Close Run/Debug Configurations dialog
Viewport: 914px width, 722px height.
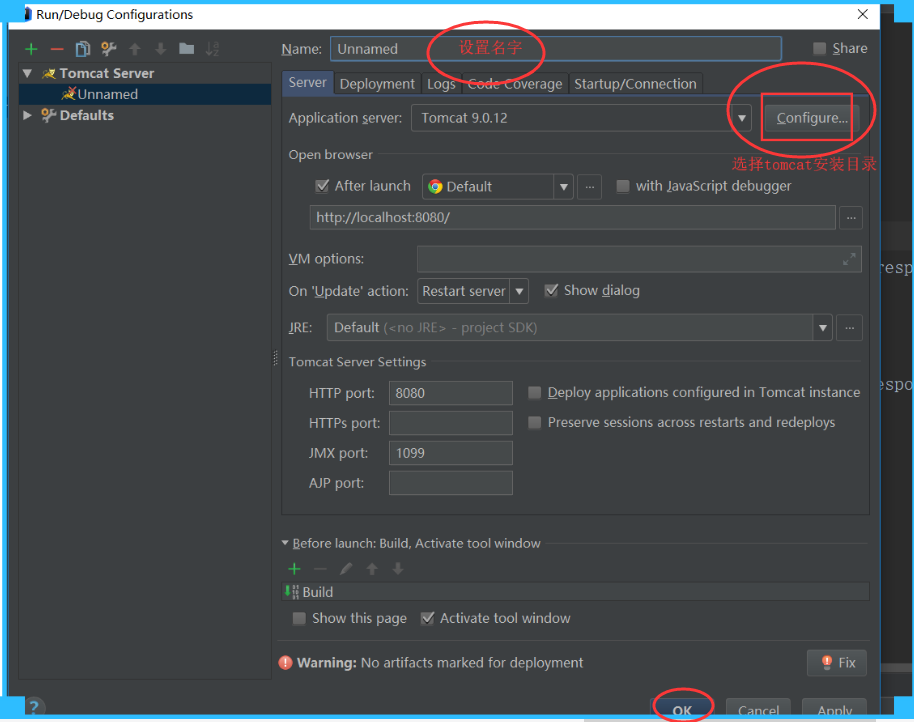pos(863,14)
